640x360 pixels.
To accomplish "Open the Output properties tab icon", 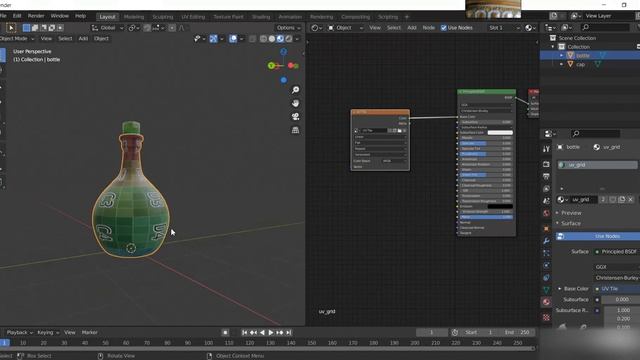I will click(x=546, y=176).
